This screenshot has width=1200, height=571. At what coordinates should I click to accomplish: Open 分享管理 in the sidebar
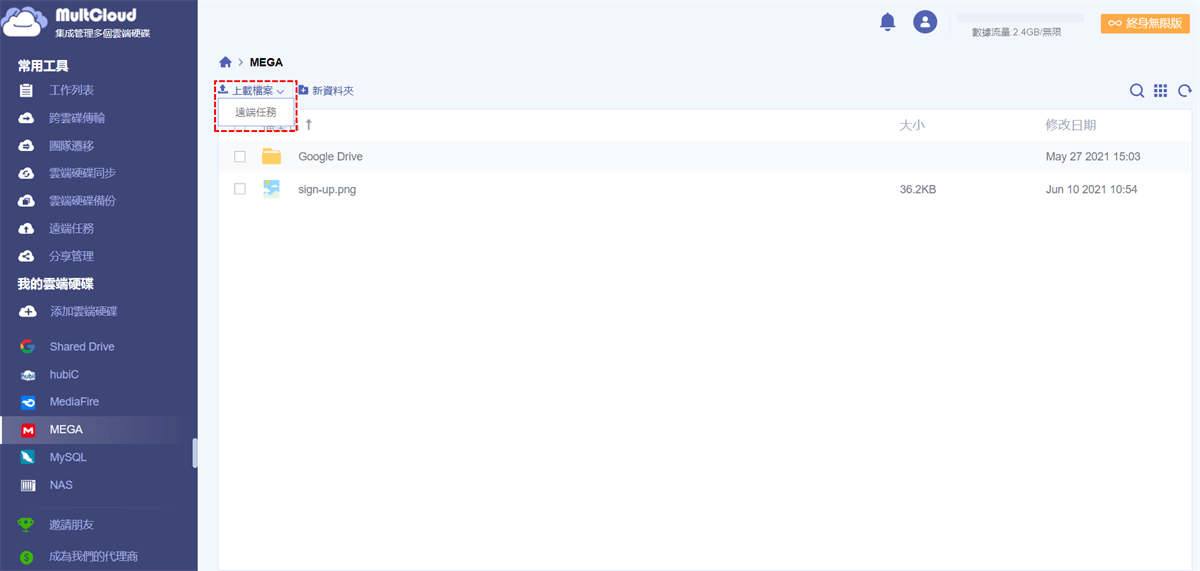pyautogui.click(x=72, y=256)
